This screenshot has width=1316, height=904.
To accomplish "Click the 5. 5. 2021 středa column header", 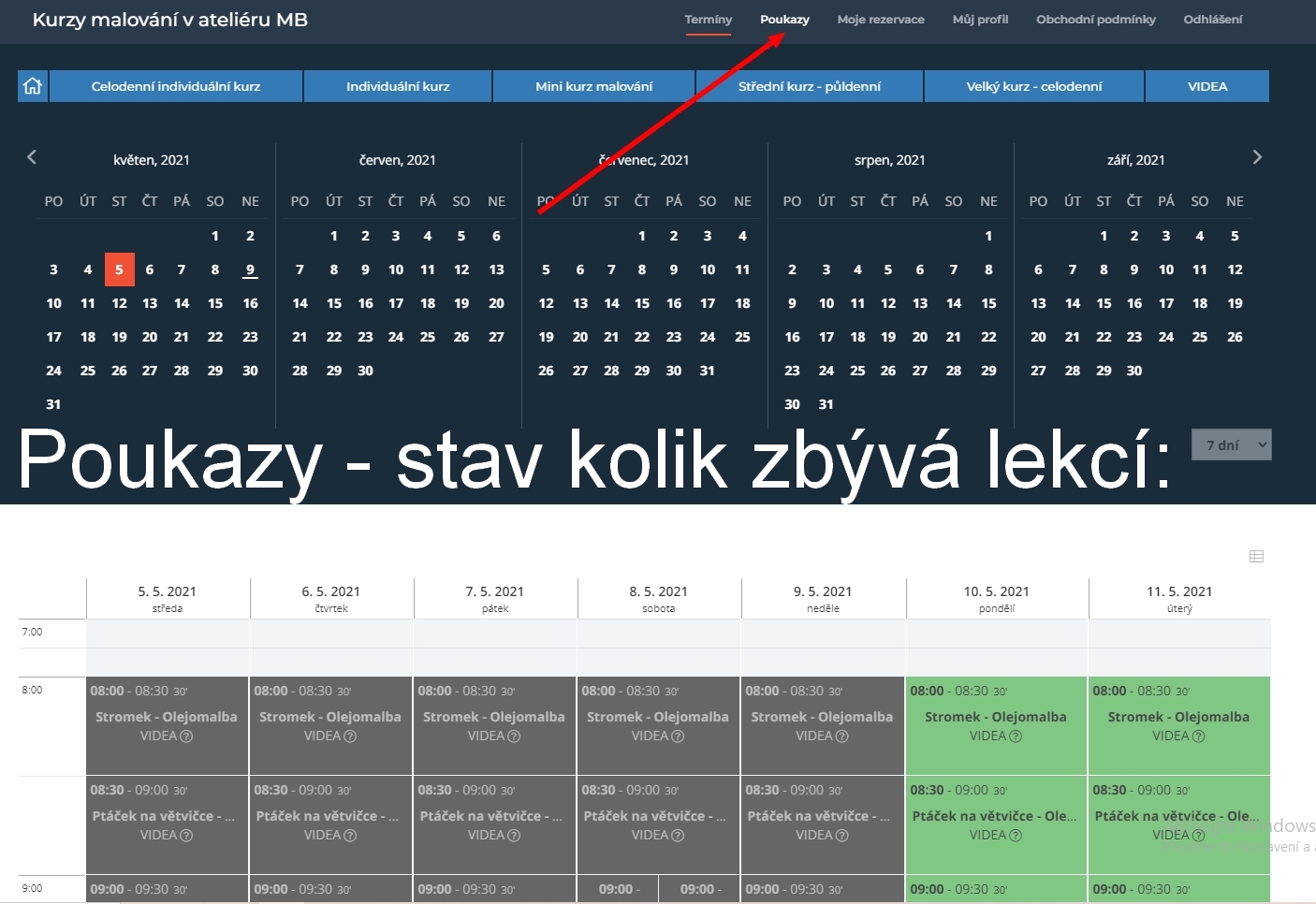I will [x=168, y=599].
